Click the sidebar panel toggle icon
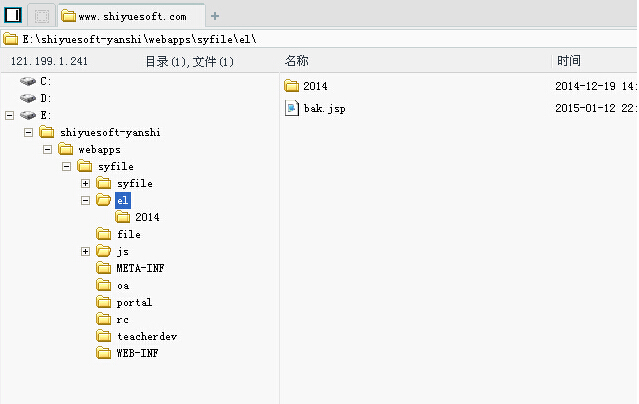 click(x=13, y=15)
